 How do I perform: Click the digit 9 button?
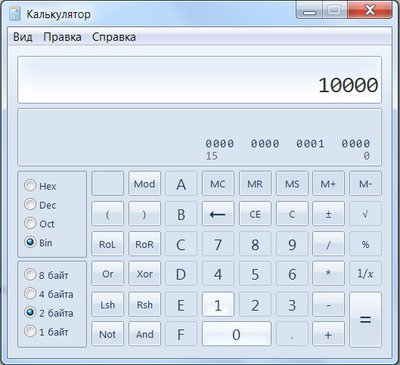[292, 244]
